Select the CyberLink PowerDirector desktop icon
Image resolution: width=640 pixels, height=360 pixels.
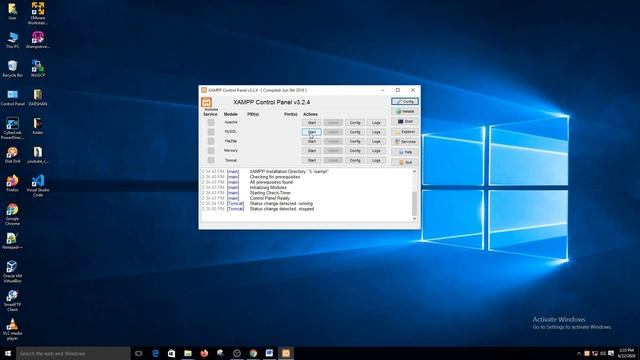pyautogui.click(x=12, y=129)
